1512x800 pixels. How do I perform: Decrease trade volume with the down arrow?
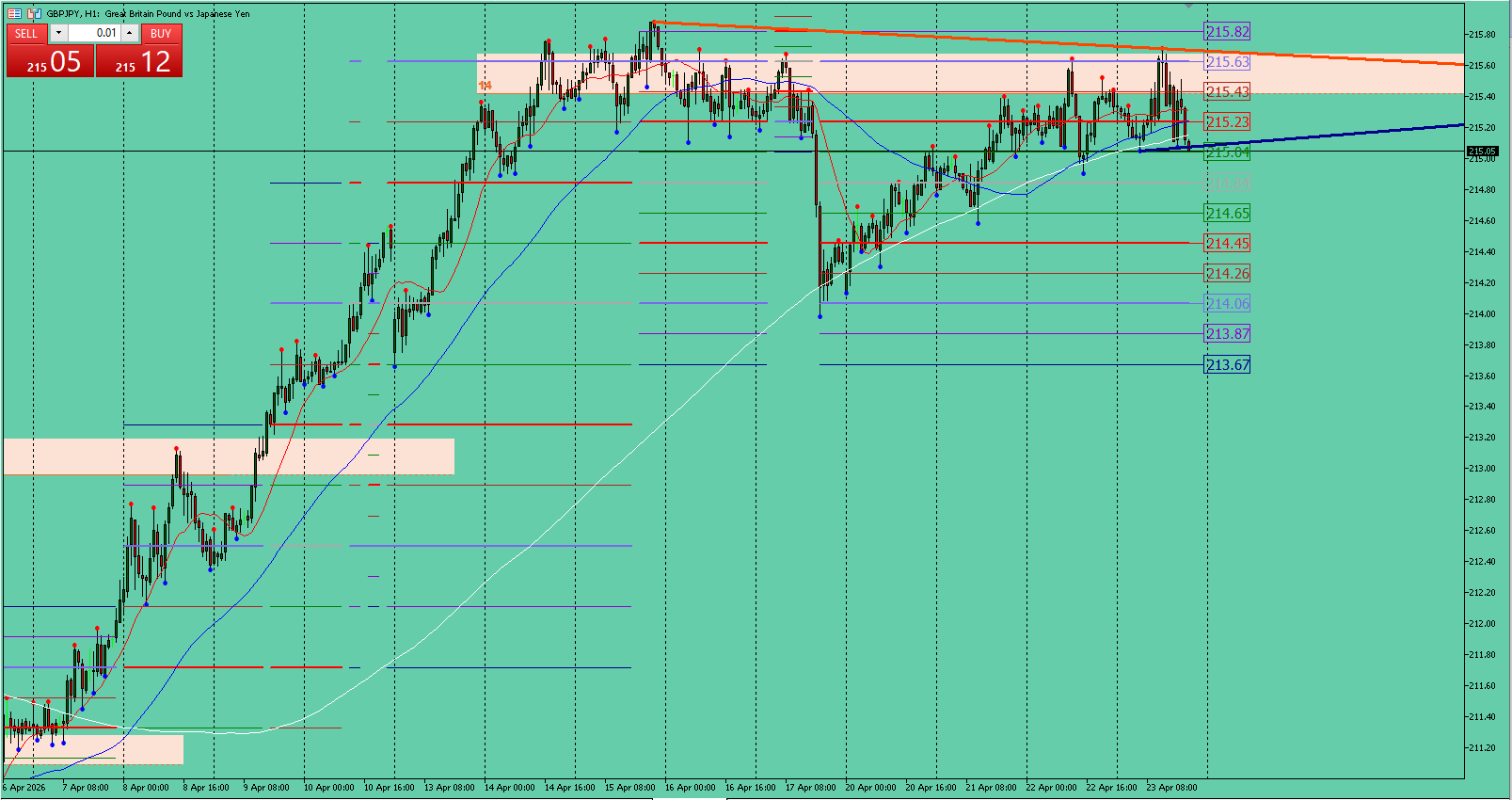(58, 33)
